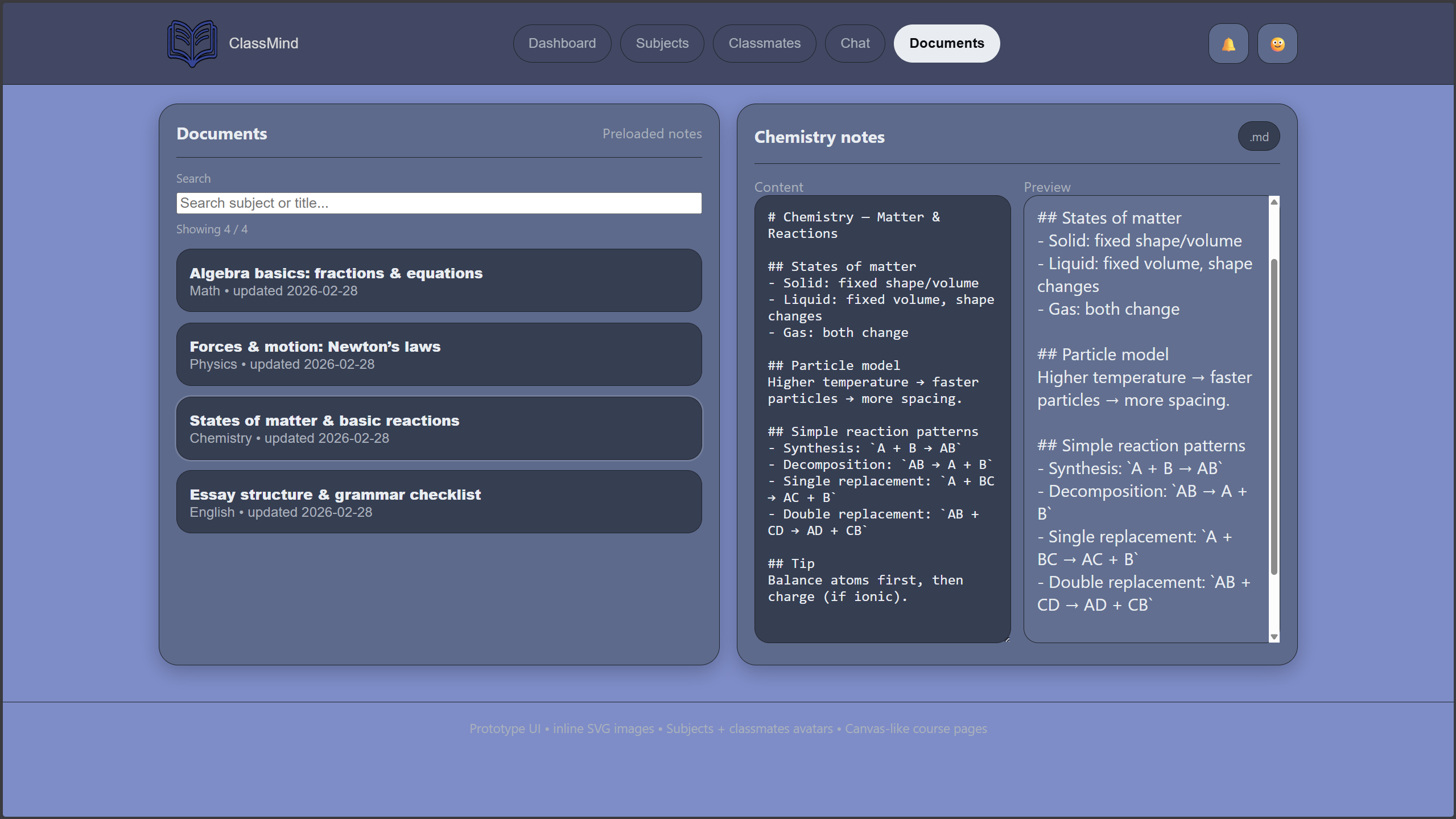Switch to the Subjects tab
The width and height of the screenshot is (1456, 819).
point(662,43)
